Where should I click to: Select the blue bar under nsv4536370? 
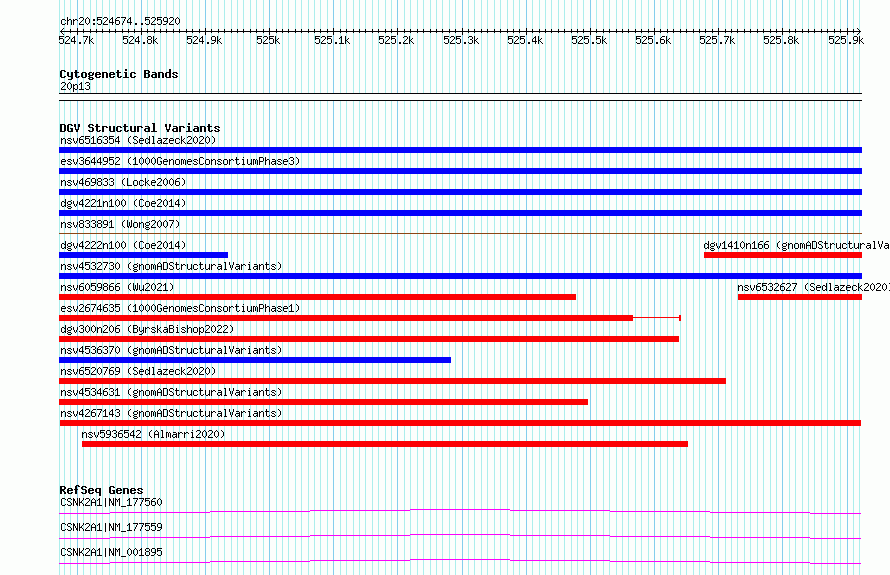coord(255,360)
